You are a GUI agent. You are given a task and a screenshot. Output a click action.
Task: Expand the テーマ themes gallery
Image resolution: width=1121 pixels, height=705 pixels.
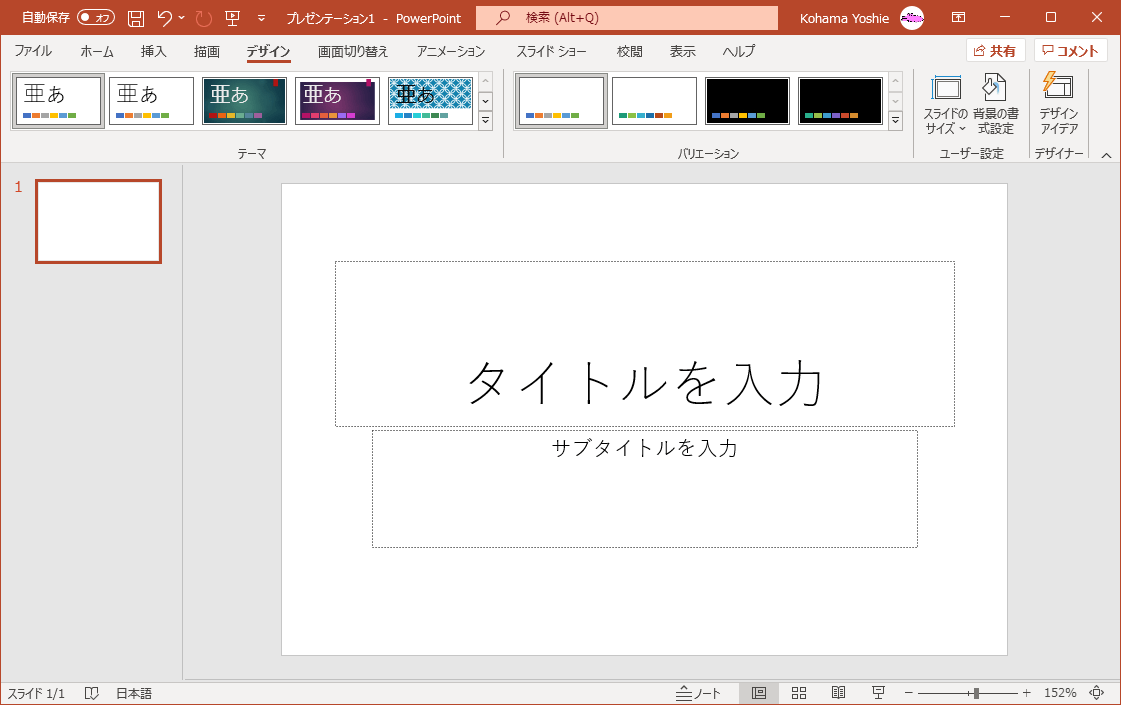(x=486, y=121)
